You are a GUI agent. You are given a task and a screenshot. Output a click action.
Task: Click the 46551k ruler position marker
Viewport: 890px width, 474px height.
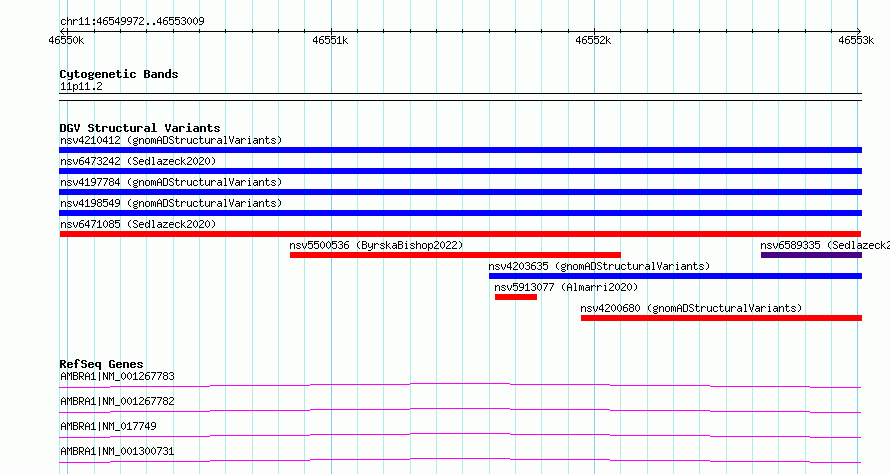point(330,40)
